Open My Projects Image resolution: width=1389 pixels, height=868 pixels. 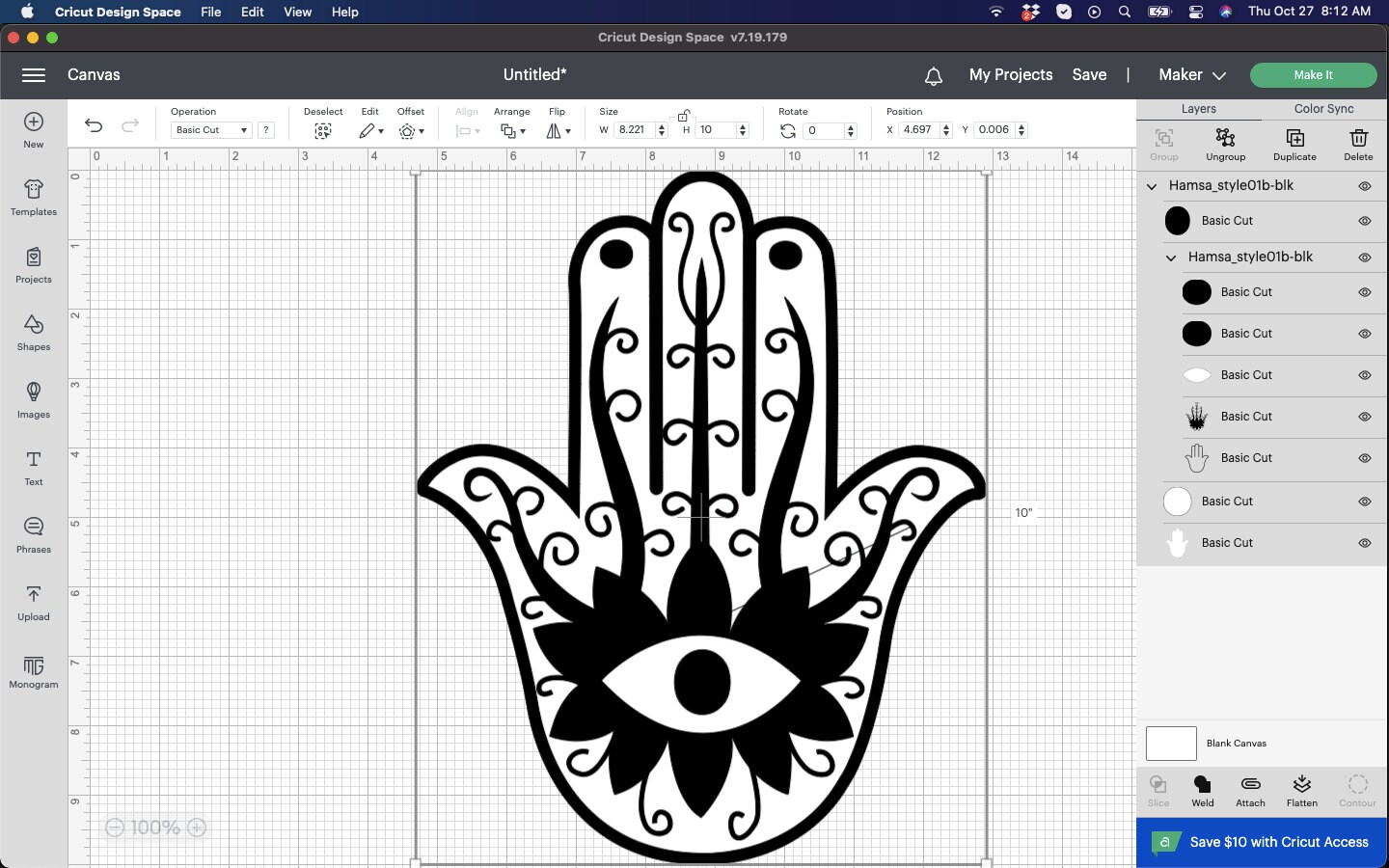click(x=1010, y=74)
